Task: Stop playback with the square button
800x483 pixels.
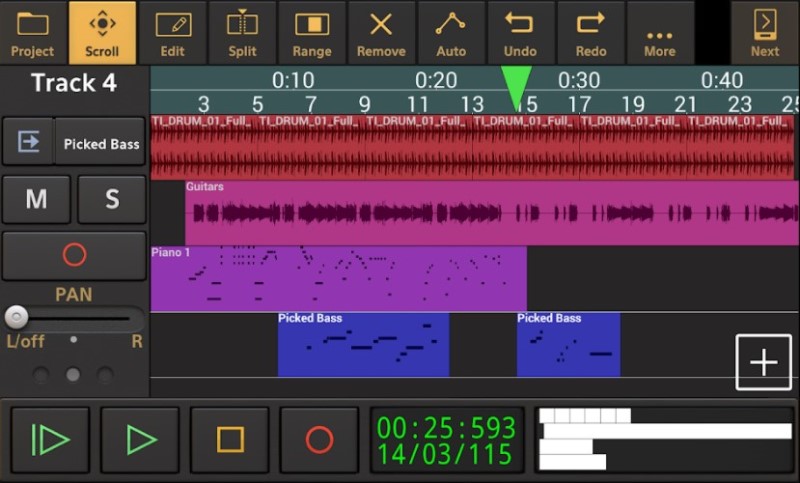Action: click(x=230, y=440)
